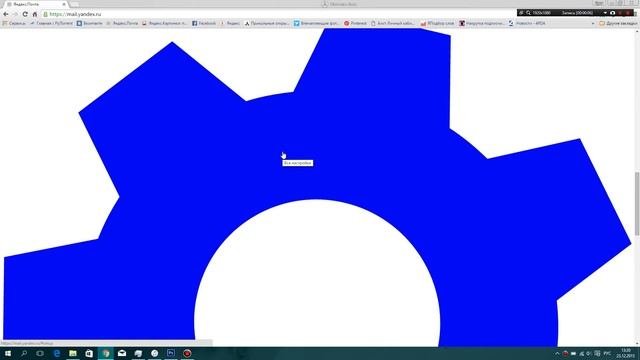The image size is (640, 360).
Task: Close the Яндекс.Почта tab
Action: point(64,4)
